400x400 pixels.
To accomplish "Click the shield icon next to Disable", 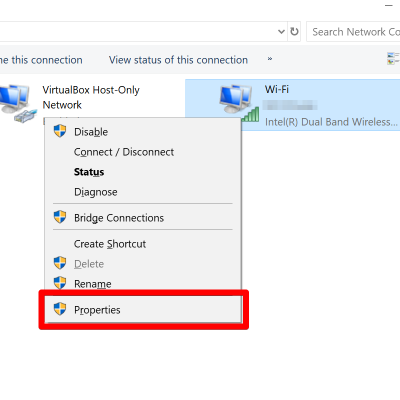I will pos(60,131).
